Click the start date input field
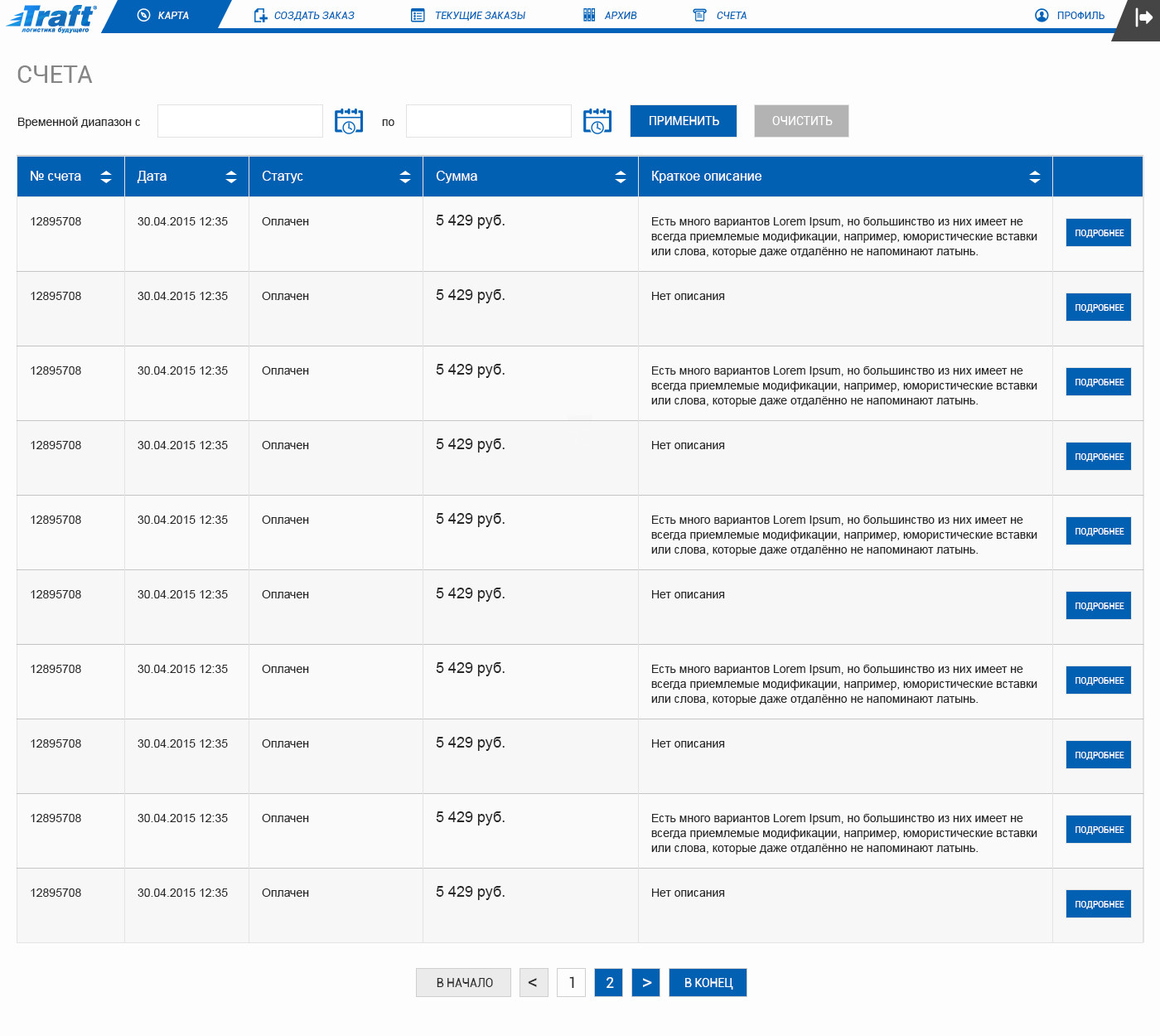Screen dimensions: 1160x1036 pyautogui.click(x=240, y=121)
